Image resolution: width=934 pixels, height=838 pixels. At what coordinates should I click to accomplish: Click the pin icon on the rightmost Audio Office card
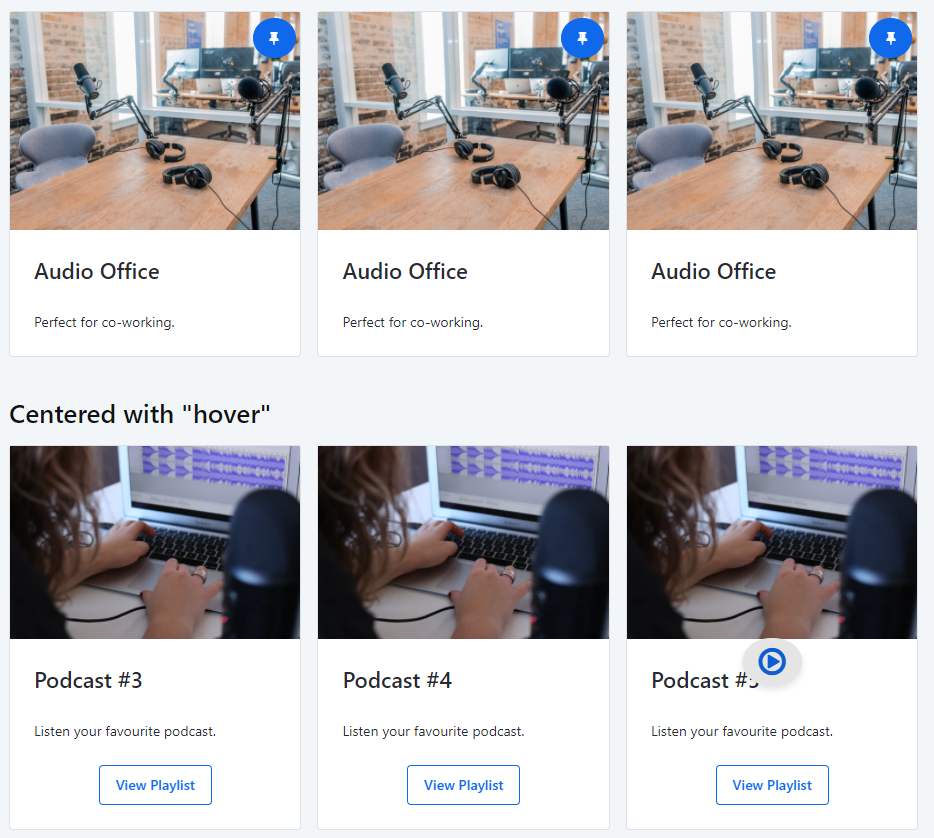[891, 38]
